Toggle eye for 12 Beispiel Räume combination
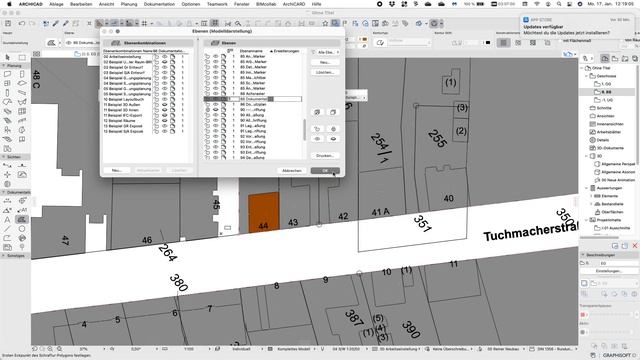This screenshot has width=640, height=360. tap(164, 120)
